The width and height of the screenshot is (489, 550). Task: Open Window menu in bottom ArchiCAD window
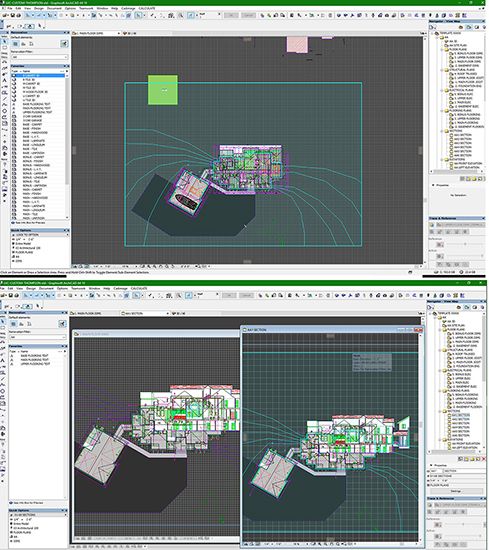(x=94, y=288)
